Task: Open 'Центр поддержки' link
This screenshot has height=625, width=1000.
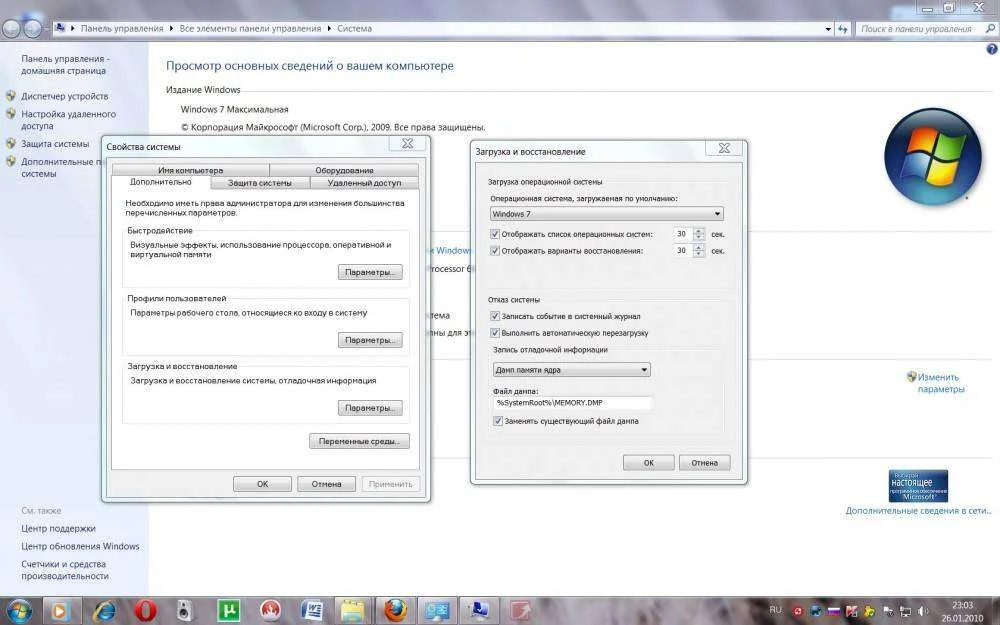Action: pyautogui.click(x=58, y=529)
